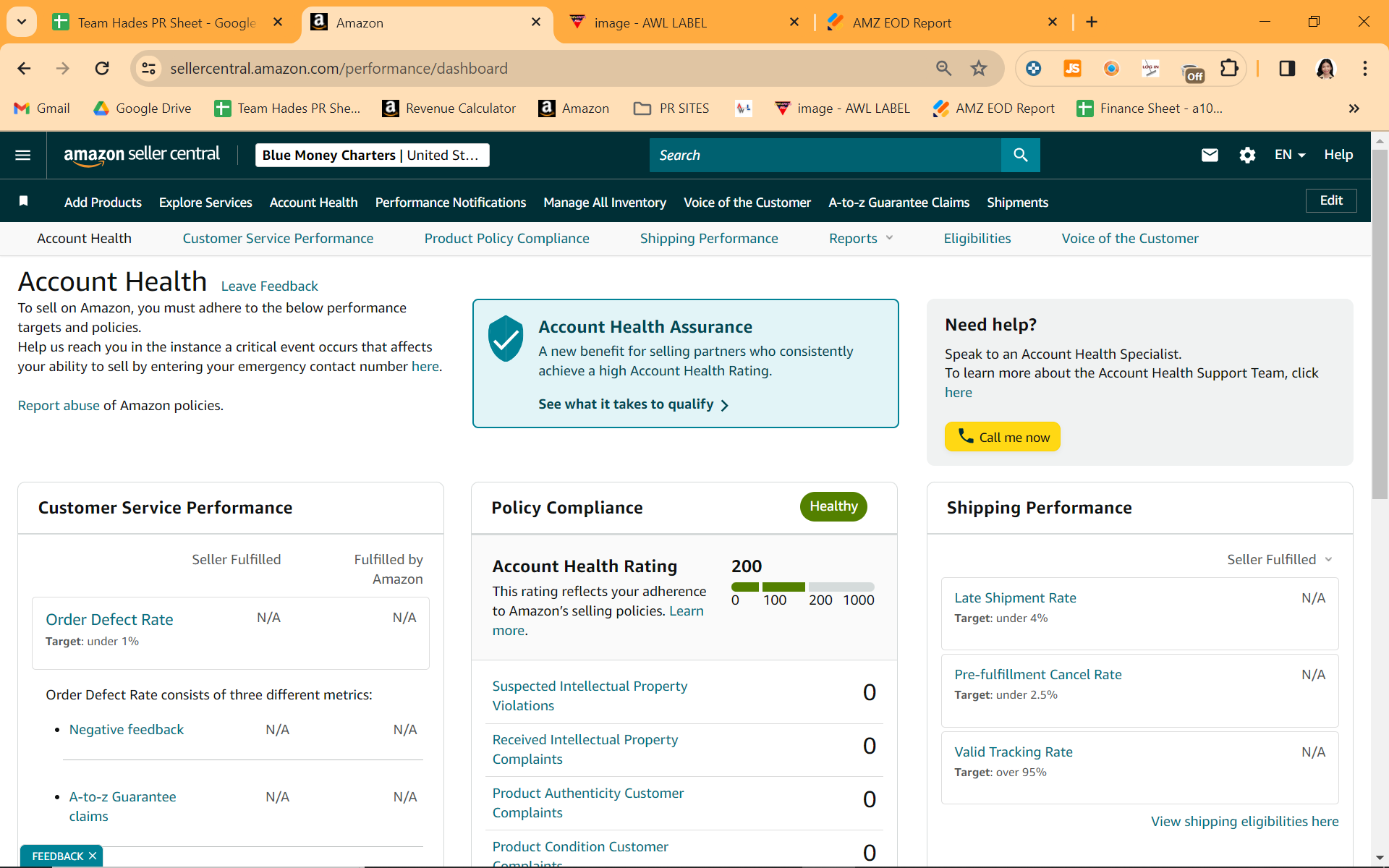Open Performance Notifications in navigation bar
Image resolution: width=1389 pixels, height=868 pixels.
451,203
